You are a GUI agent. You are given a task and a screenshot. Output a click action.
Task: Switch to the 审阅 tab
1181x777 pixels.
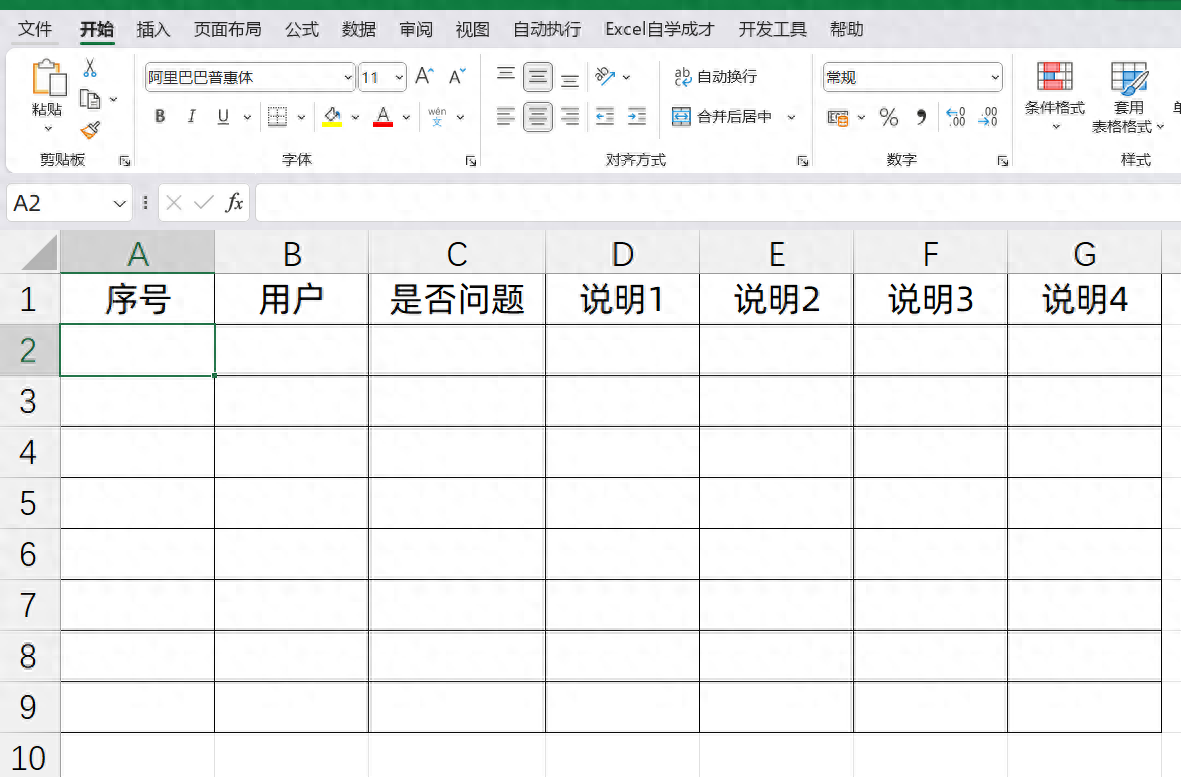click(416, 29)
